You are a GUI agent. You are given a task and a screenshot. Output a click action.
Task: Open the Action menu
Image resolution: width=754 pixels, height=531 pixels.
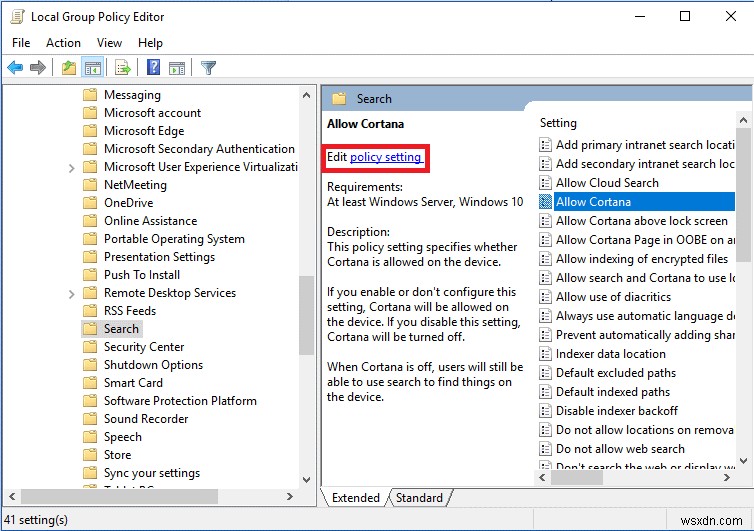pos(63,43)
